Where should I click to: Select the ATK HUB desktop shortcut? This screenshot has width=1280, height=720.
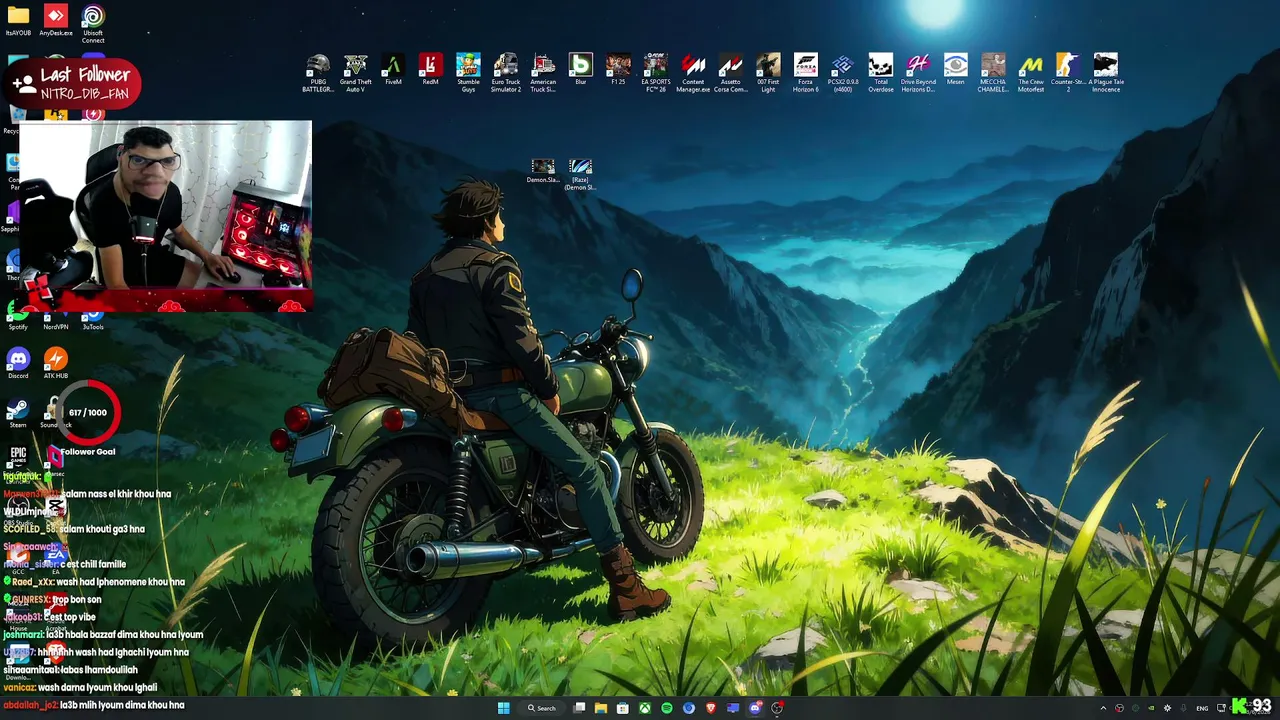(56, 362)
